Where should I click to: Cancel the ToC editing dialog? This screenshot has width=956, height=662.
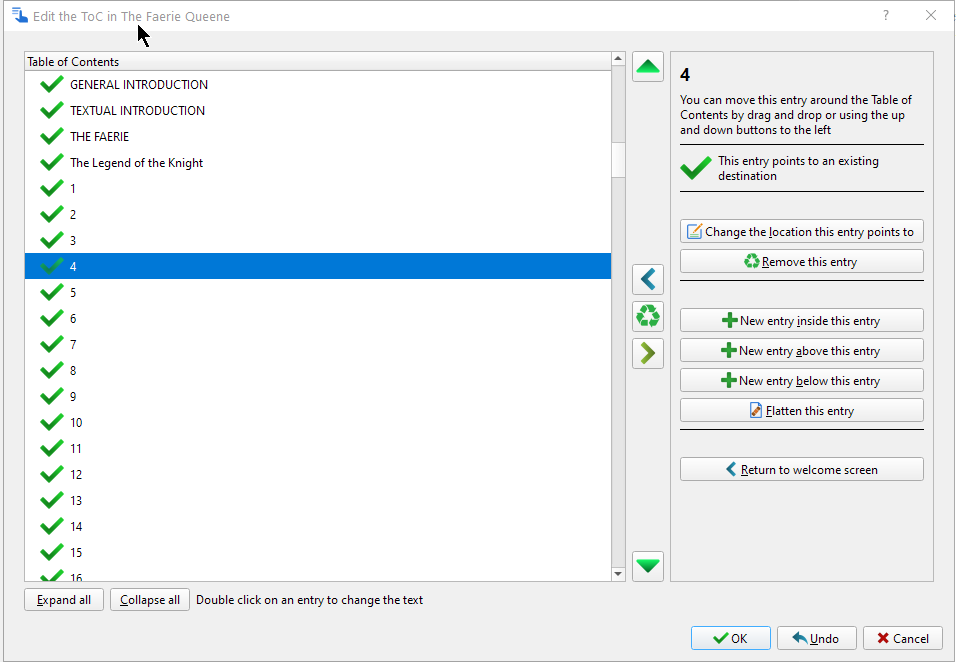click(902, 638)
